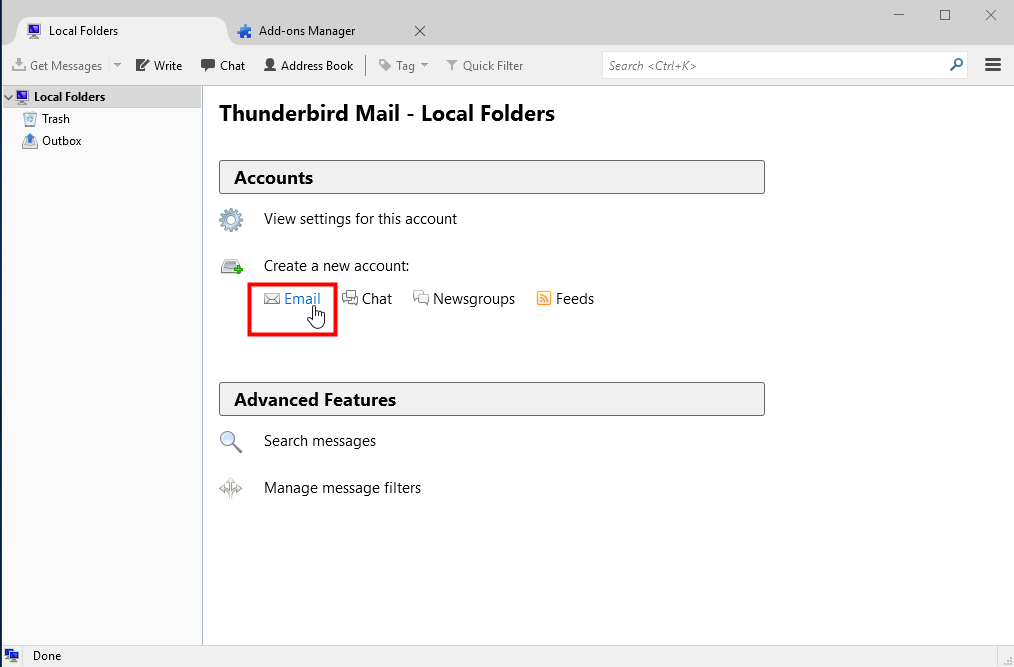Screen dimensions: 1014x667
Task: Open the Tag dropdown menu
Action: [404, 65]
